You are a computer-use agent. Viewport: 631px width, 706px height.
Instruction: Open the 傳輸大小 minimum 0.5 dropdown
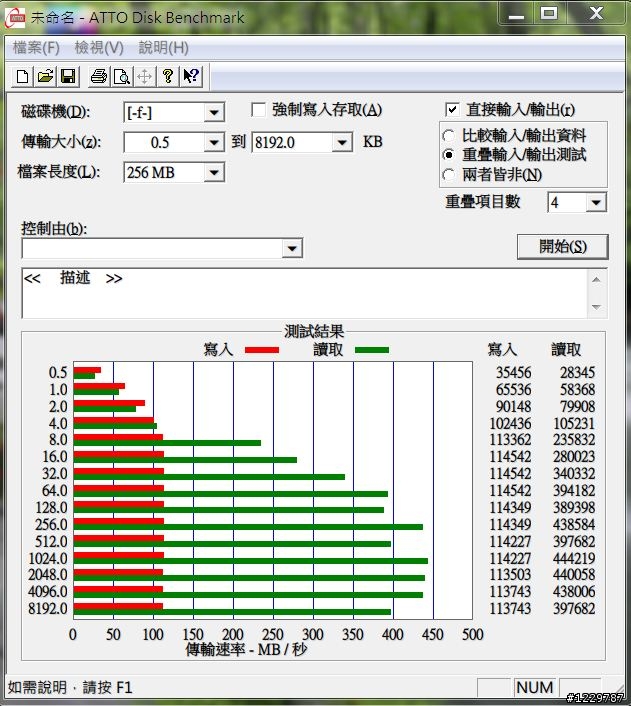214,143
